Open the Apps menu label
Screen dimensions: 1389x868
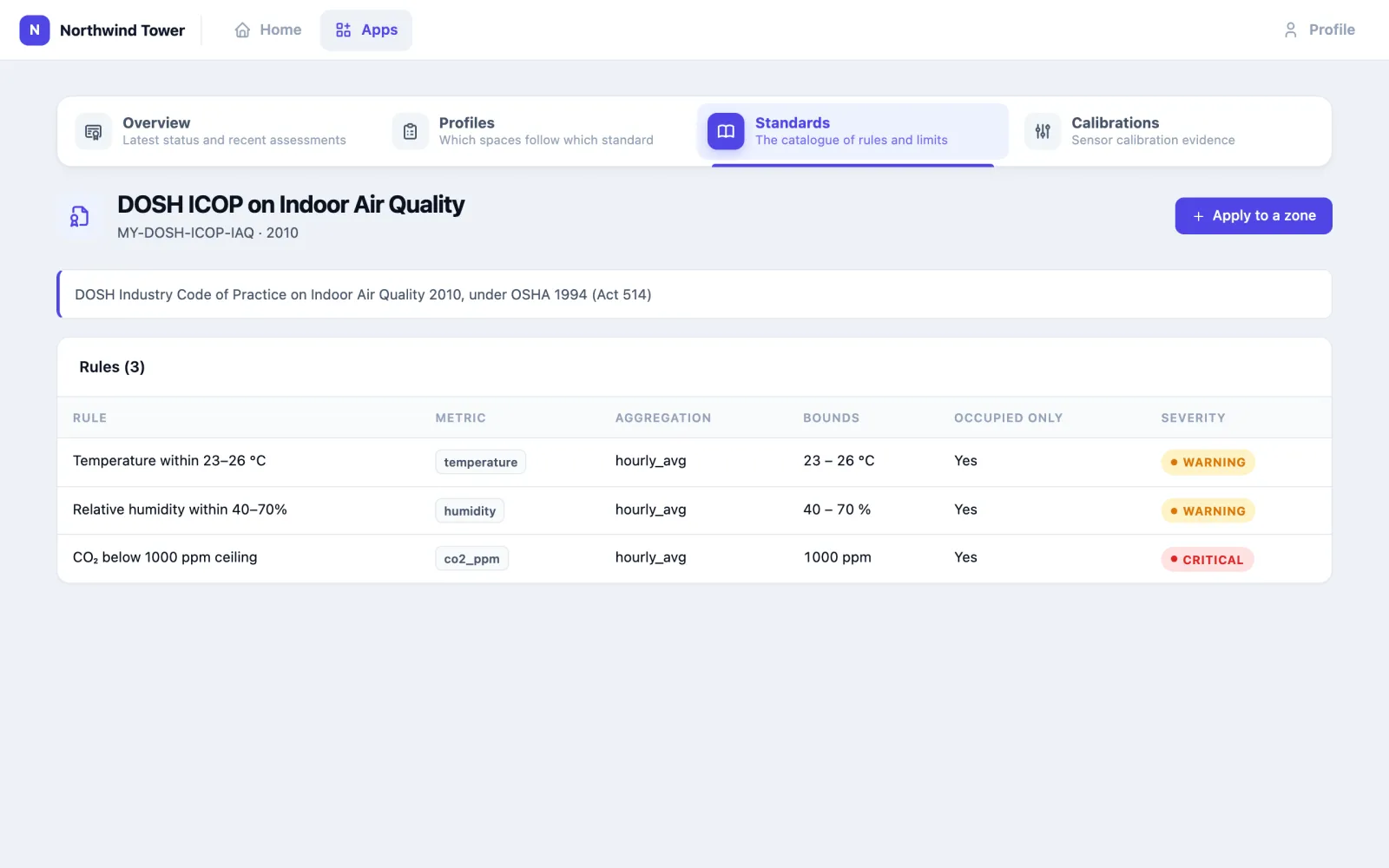pos(379,30)
